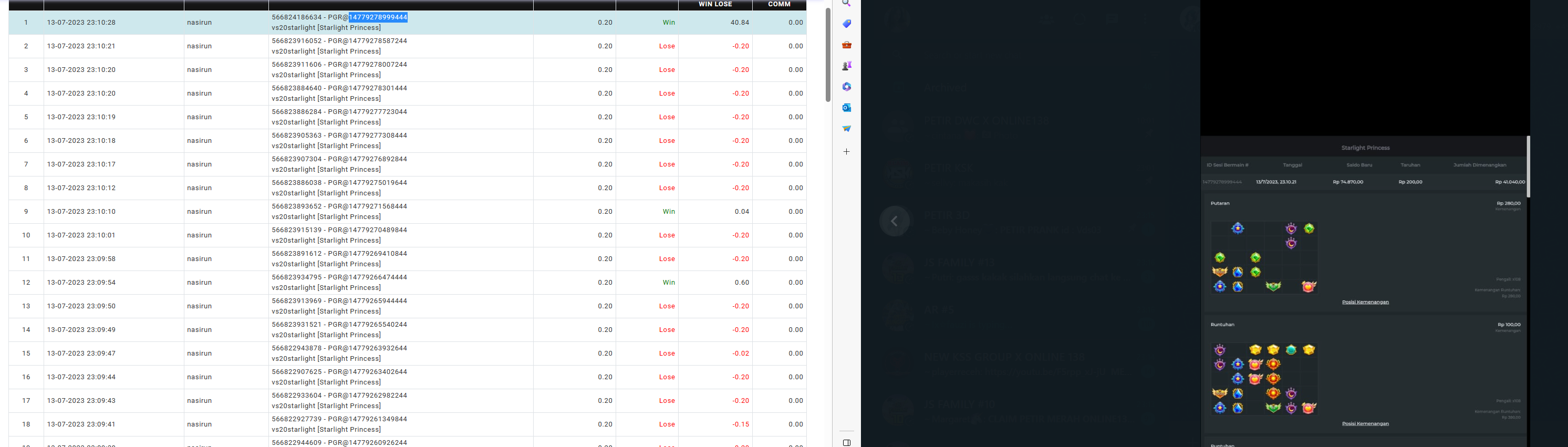This screenshot has height=447, width=1568.
Task: Click row number 12 in the table
Action: tap(26, 283)
